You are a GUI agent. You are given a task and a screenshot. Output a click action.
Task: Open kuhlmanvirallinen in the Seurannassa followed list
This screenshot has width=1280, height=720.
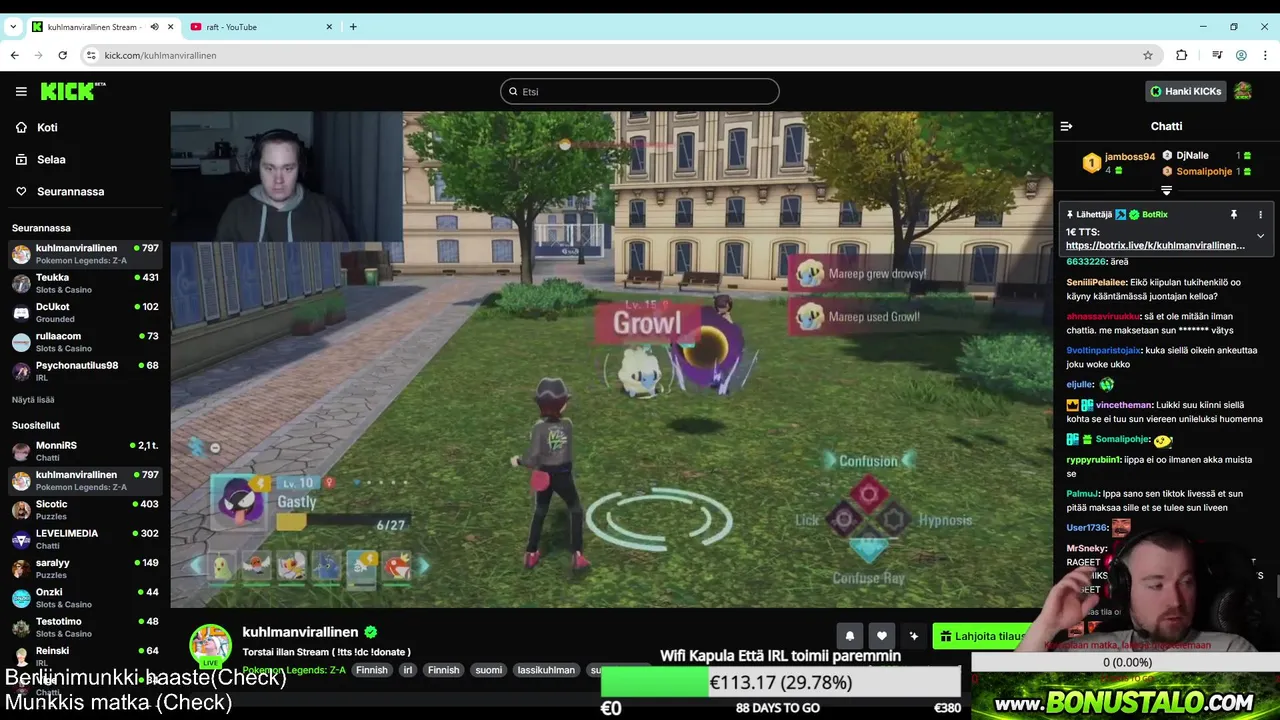[85, 254]
